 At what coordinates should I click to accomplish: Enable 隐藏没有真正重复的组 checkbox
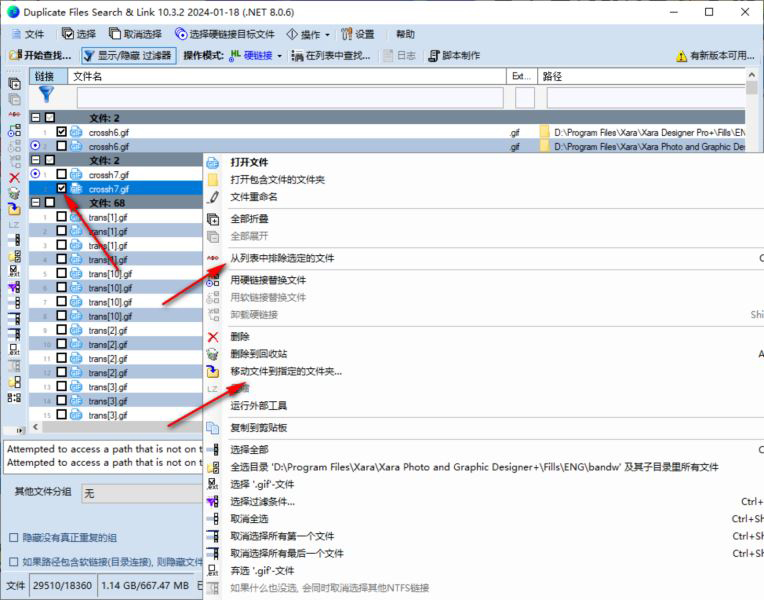pos(14,538)
